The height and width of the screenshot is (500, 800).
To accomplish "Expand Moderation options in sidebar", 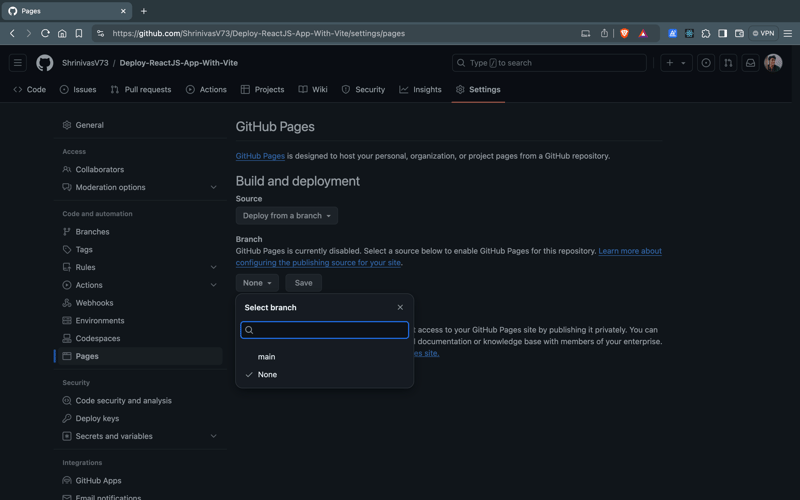I will tap(213, 187).
